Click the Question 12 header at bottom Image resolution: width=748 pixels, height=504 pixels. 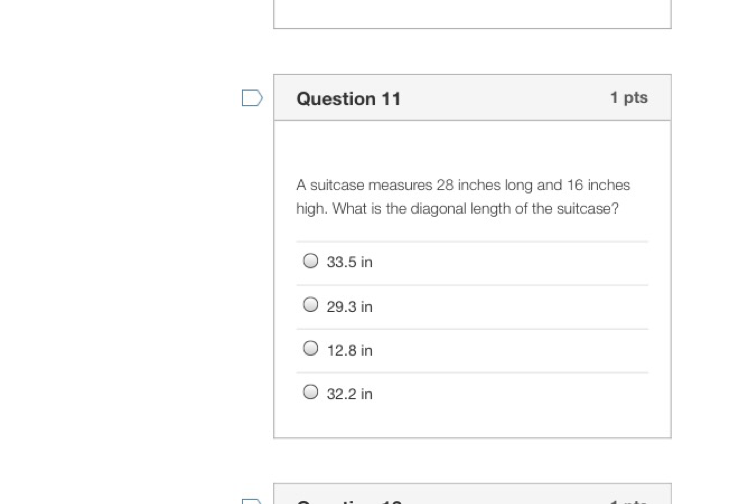[348, 501]
